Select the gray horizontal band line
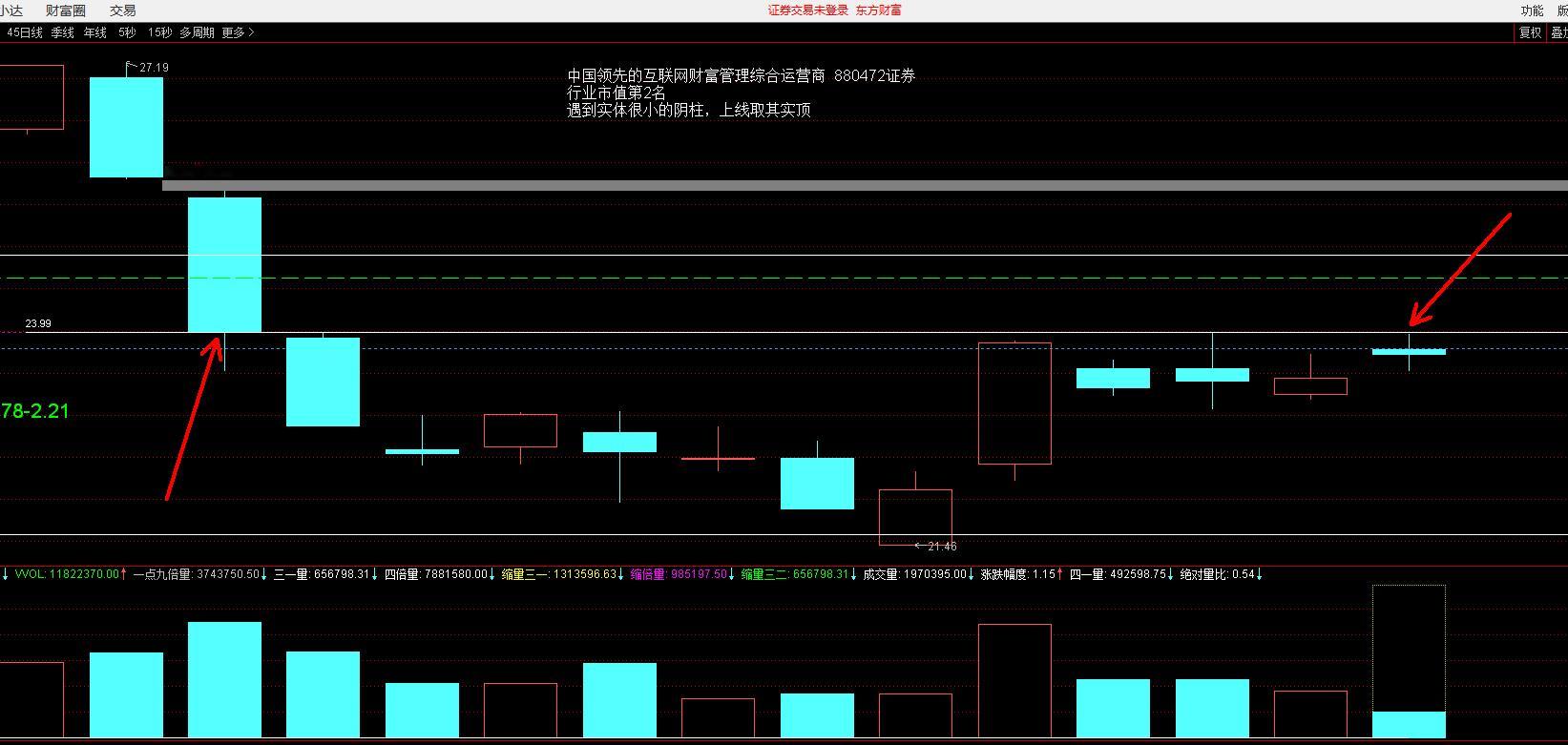The height and width of the screenshot is (745, 1568). [865, 186]
